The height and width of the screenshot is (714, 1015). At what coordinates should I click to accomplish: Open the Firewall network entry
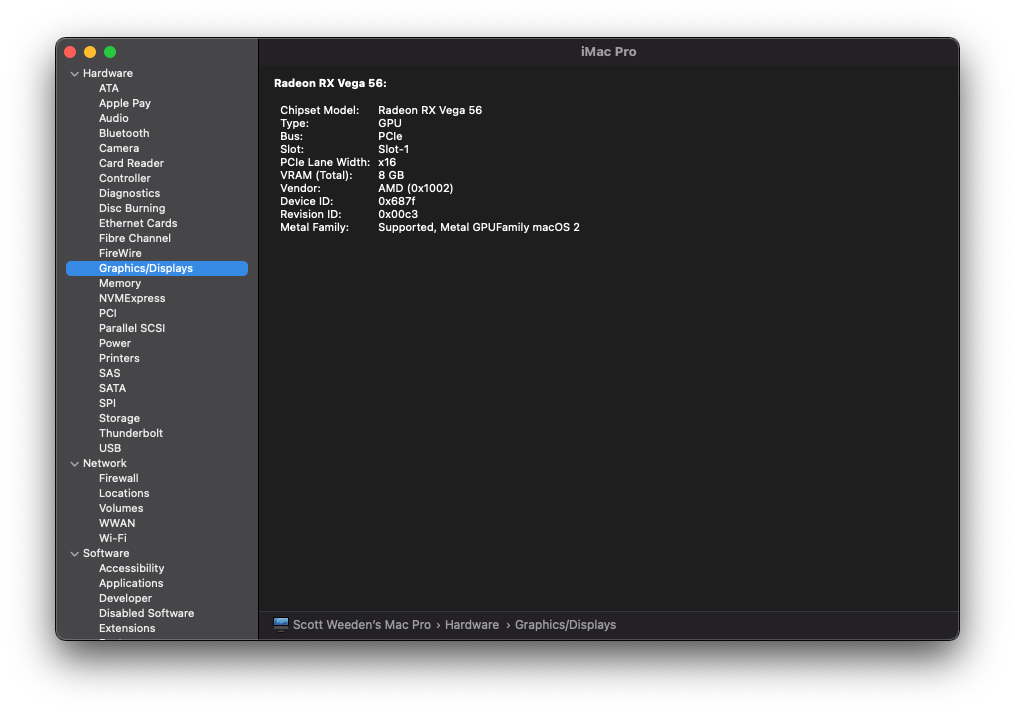click(x=118, y=478)
